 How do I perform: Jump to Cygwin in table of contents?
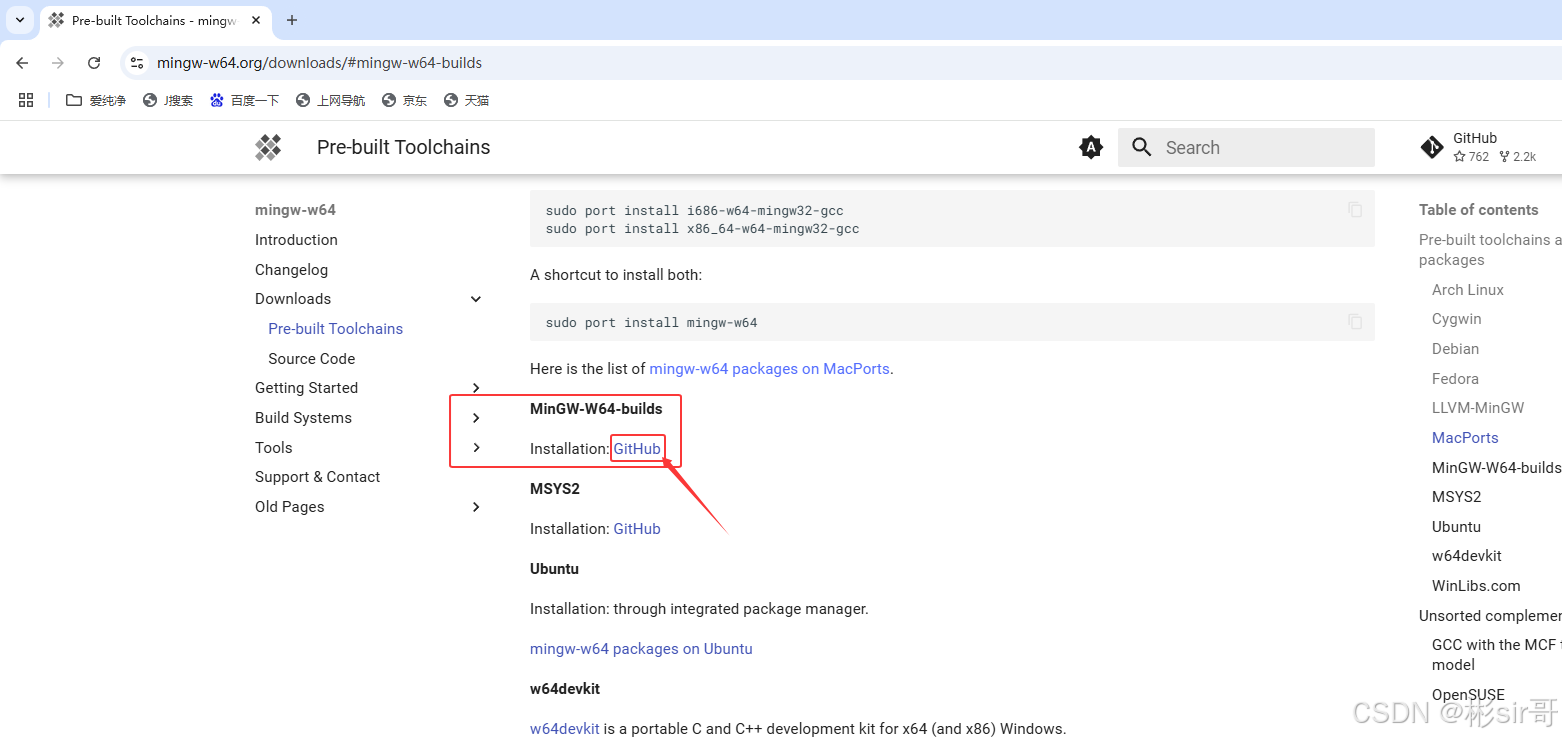pyautogui.click(x=1457, y=319)
